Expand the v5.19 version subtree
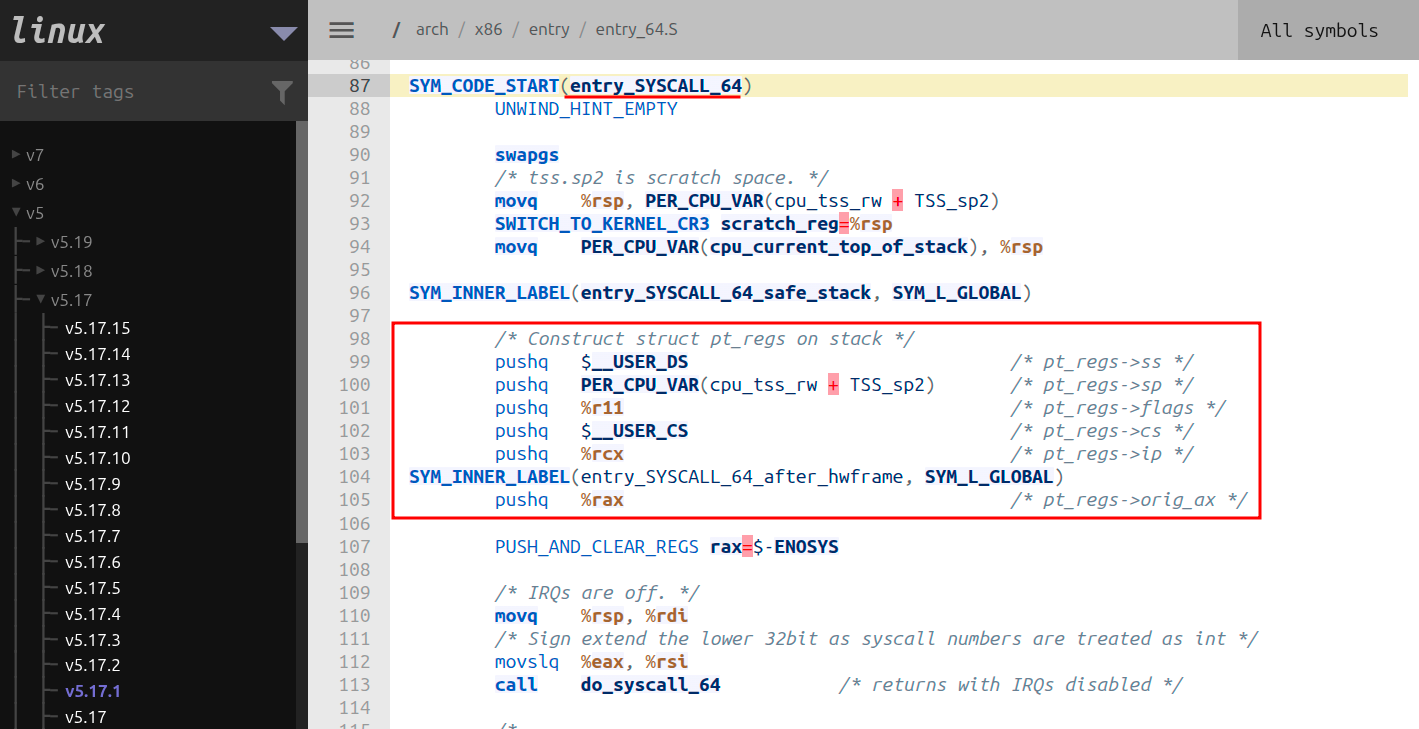 pos(41,242)
